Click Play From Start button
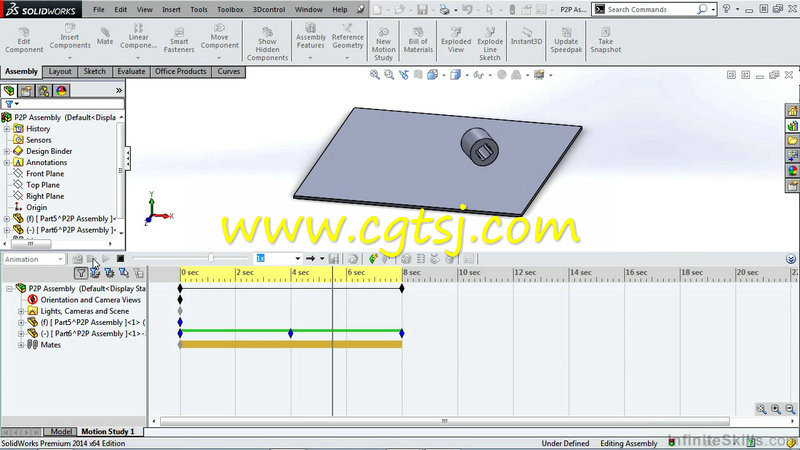Viewport: 800px width, 450px height. 91,259
